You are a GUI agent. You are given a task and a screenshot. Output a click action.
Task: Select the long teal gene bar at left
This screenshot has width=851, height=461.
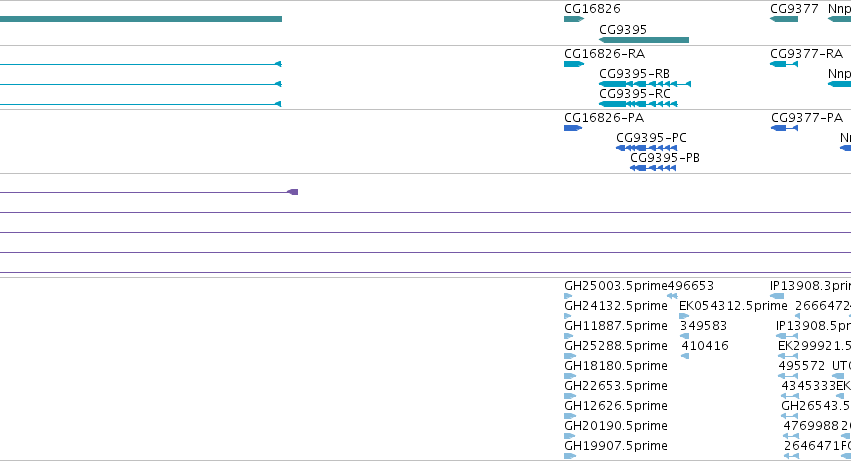[x=141, y=19]
